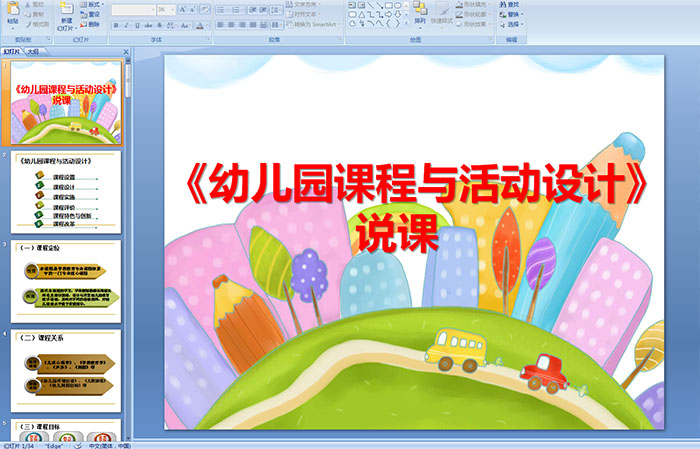Increase the list indent level
The height and width of the screenshot is (449, 700).
pos(263,10)
